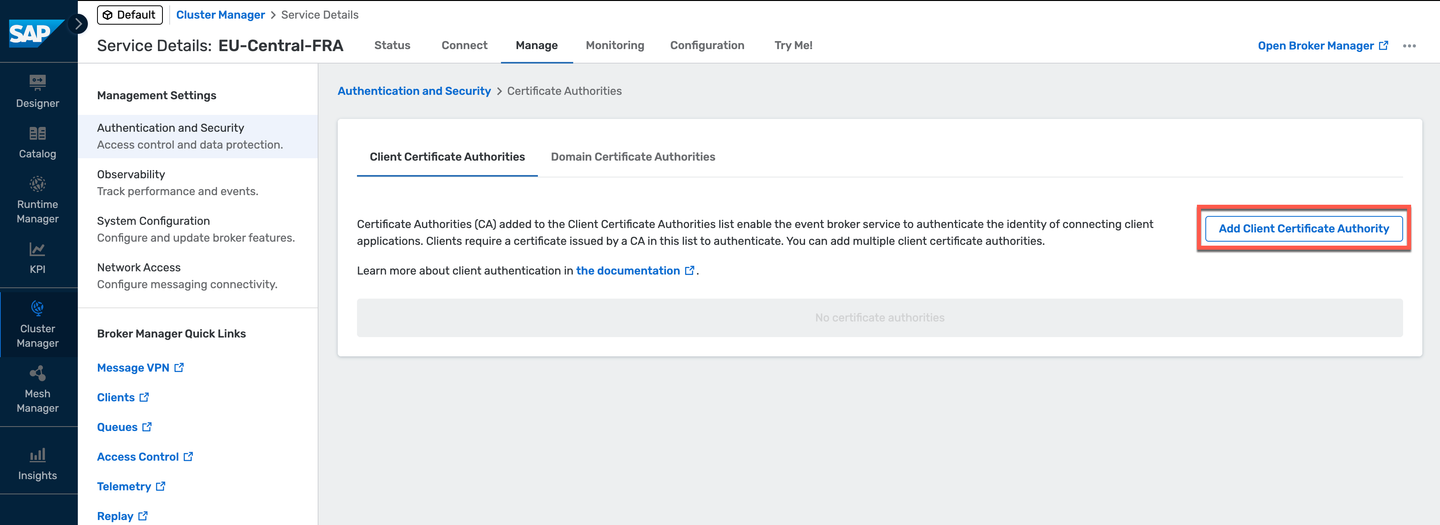Viewport: 1440px width, 525px height.
Task: Open Queues quick link
Action: coord(117,427)
